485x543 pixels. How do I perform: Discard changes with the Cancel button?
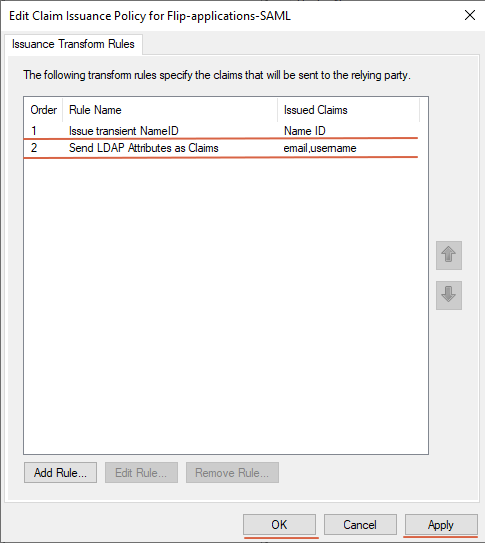coord(360,525)
